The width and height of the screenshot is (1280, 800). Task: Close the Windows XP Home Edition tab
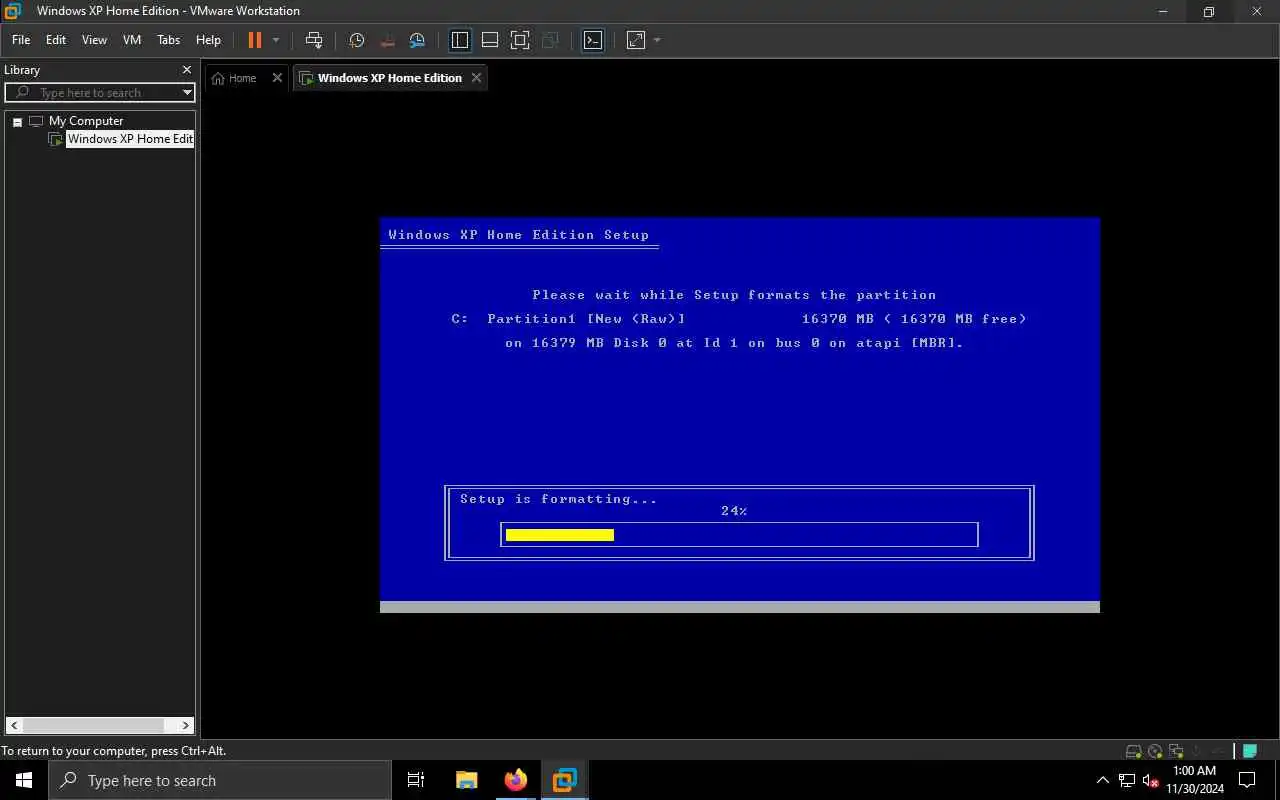[x=476, y=78]
